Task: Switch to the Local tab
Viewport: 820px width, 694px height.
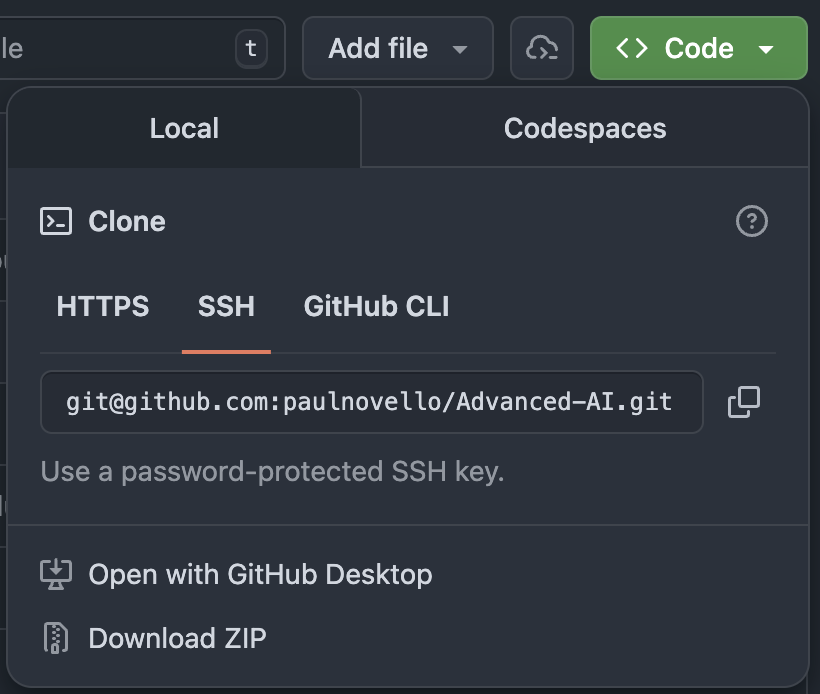Action: point(184,128)
